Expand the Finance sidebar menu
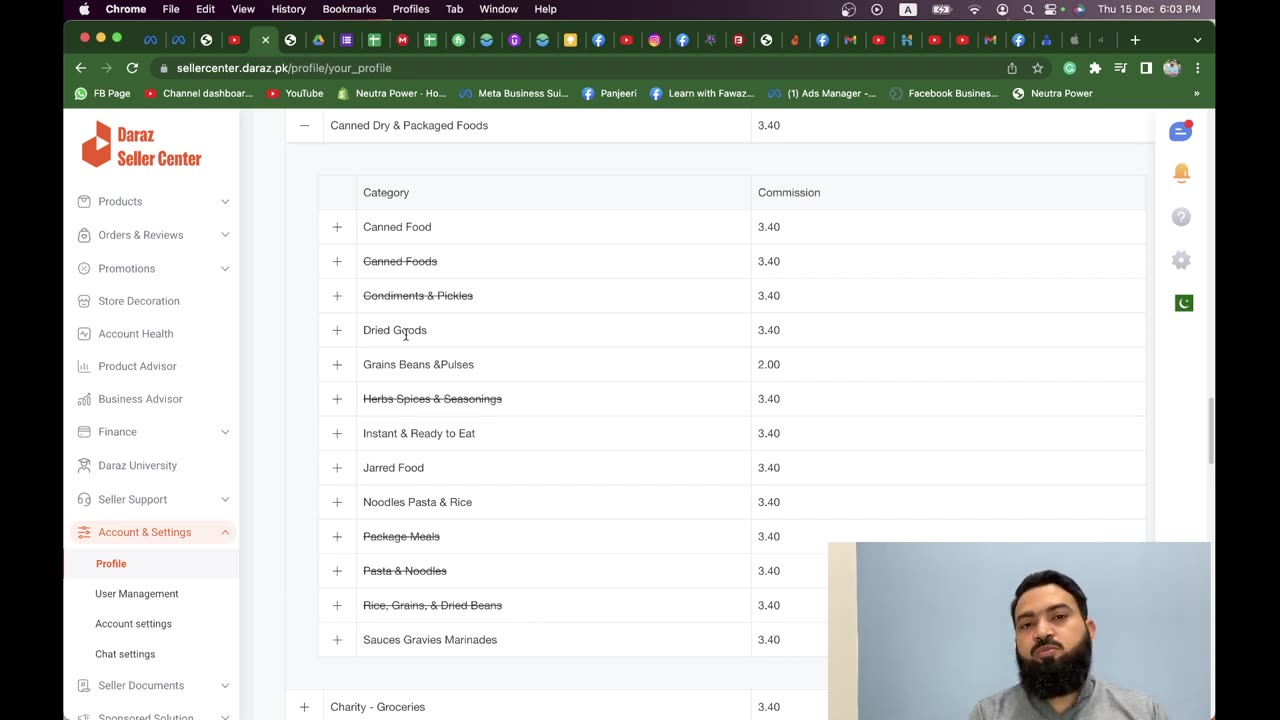Viewport: 1280px width, 720px height. click(225, 432)
